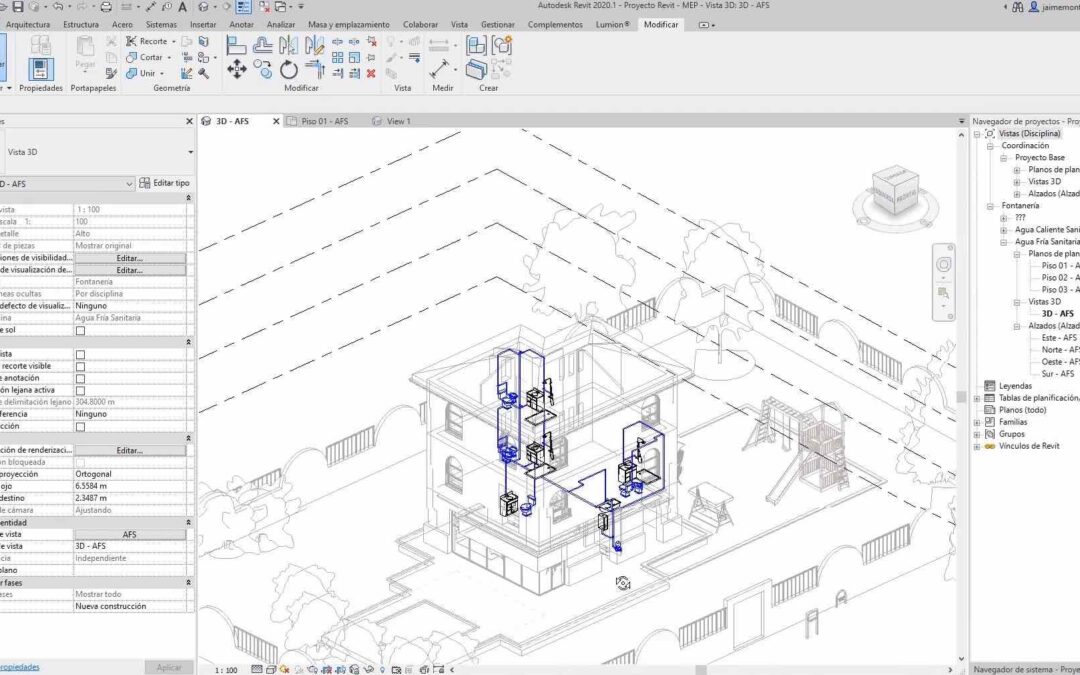Switch to the 'Piso 01 - AFS' view tab
Viewport: 1080px width, 675px height.
(324, 121)
